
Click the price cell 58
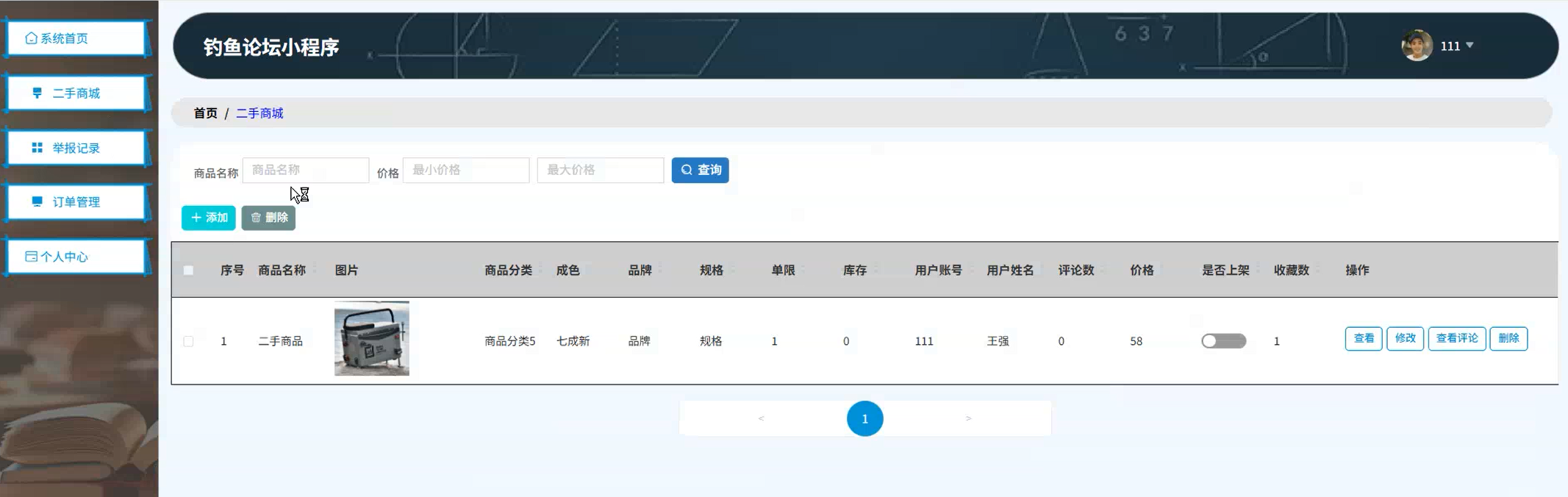point(1136,341)
